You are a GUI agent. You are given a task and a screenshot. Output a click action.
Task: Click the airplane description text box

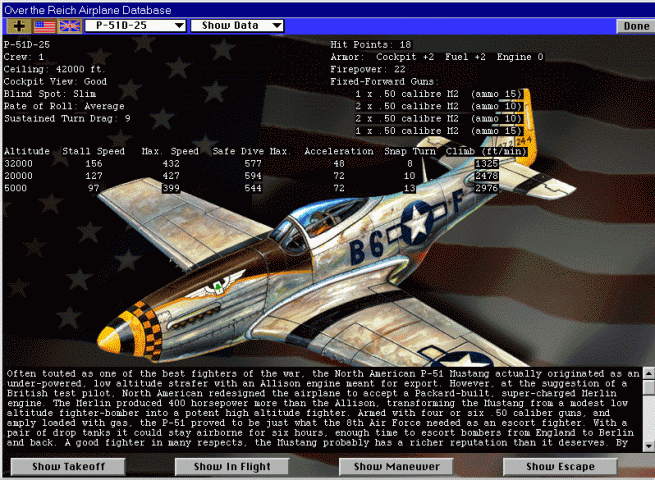pos(322,409)
